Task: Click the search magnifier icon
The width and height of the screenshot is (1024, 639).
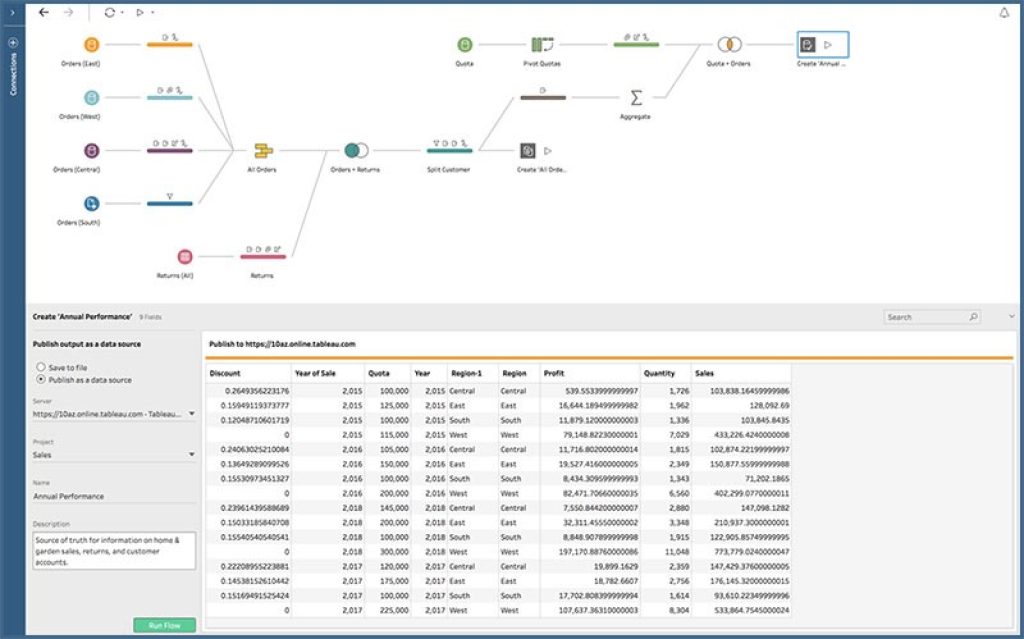Action: (973, 317)
